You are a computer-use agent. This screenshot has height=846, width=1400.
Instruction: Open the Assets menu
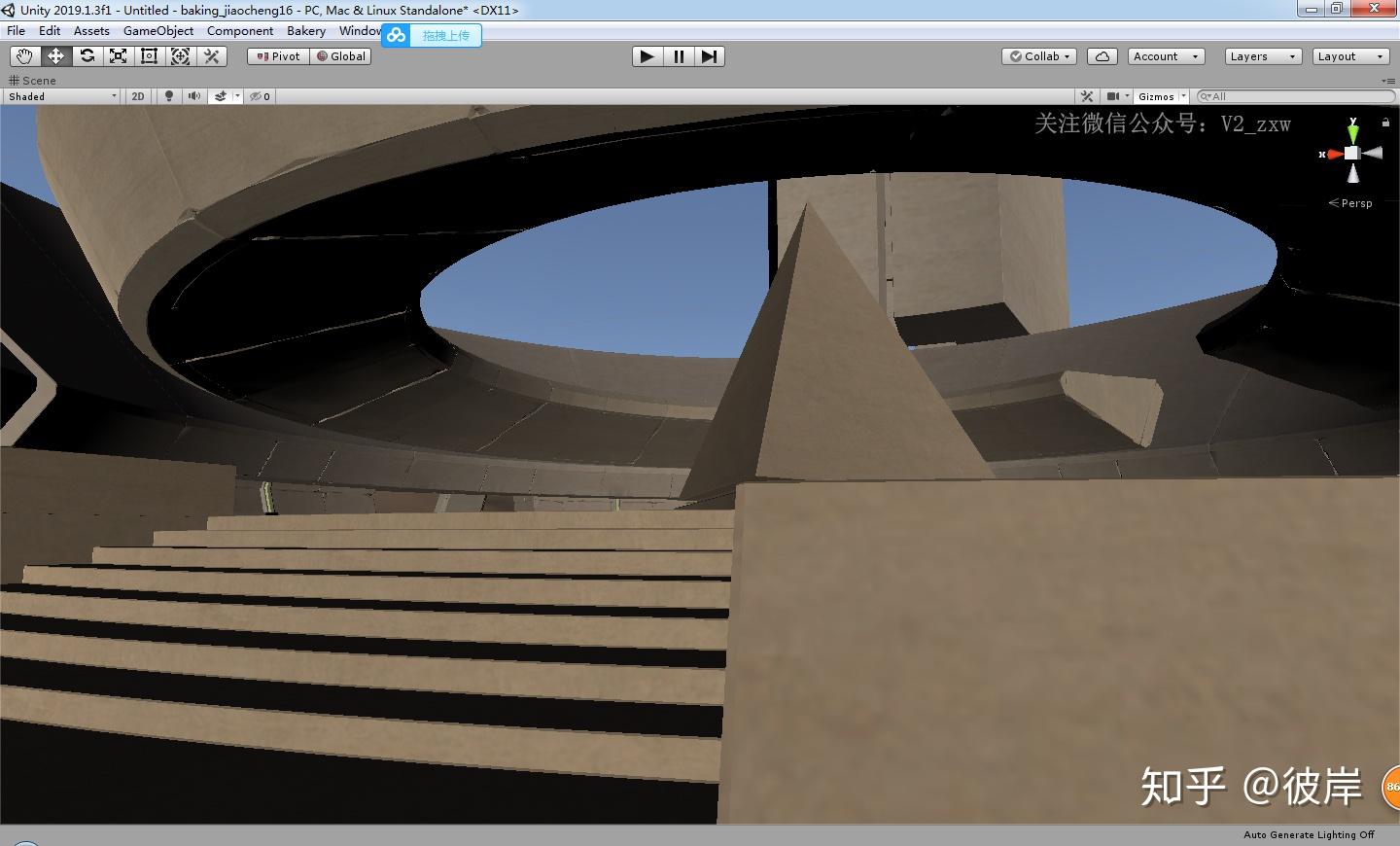91,31
